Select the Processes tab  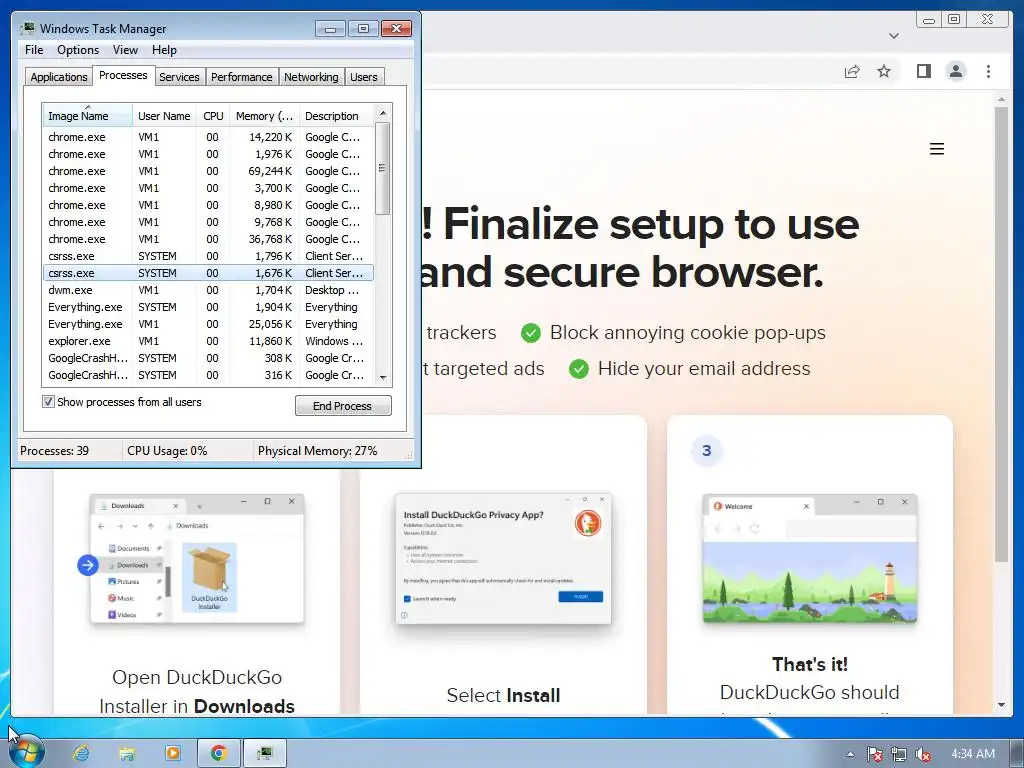(123, 75)
